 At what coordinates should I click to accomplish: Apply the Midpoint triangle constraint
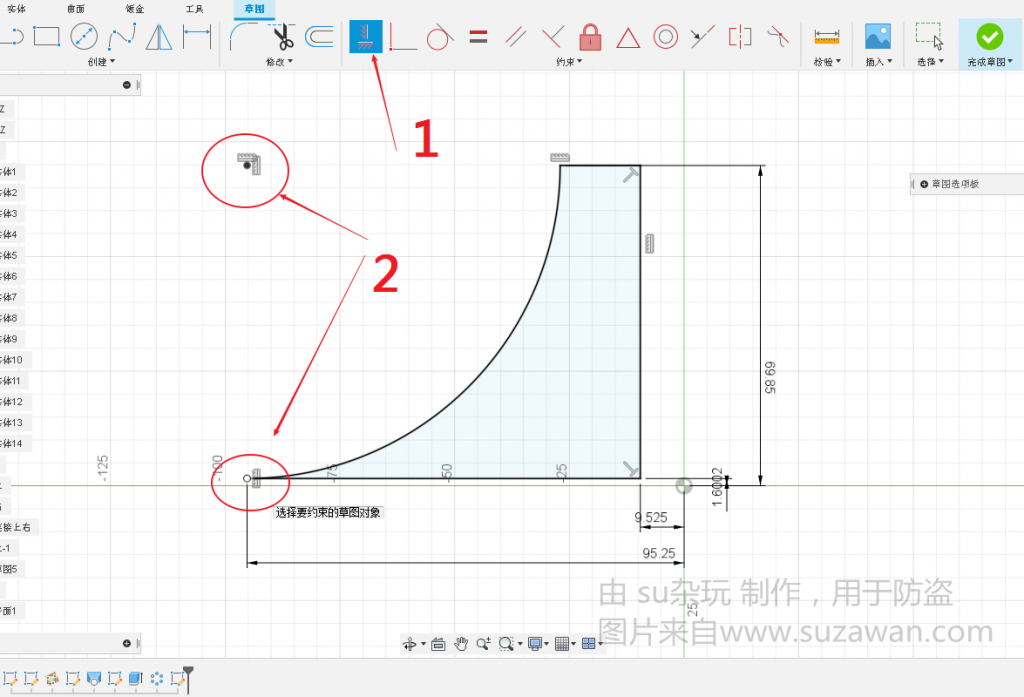(628, 38)
